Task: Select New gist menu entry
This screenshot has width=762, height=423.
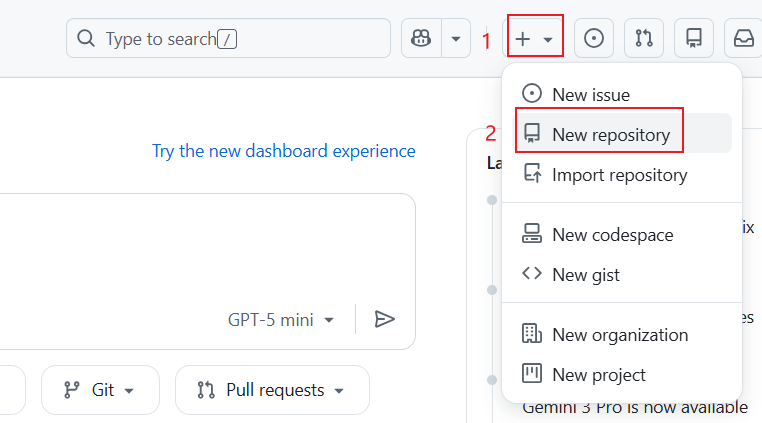Action: pos(585,275)
